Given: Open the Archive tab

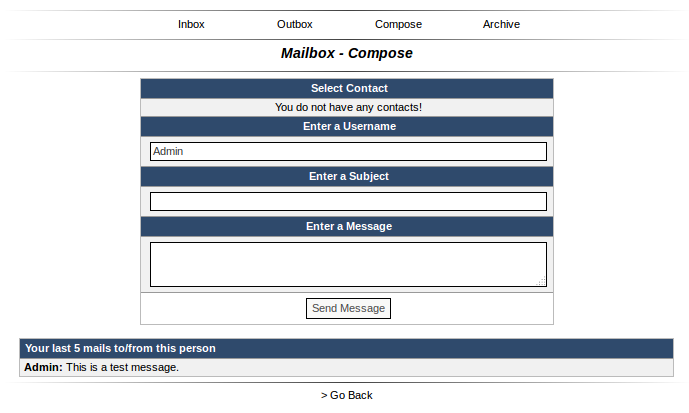Looking at the screenshot, I should pos(501,24).
